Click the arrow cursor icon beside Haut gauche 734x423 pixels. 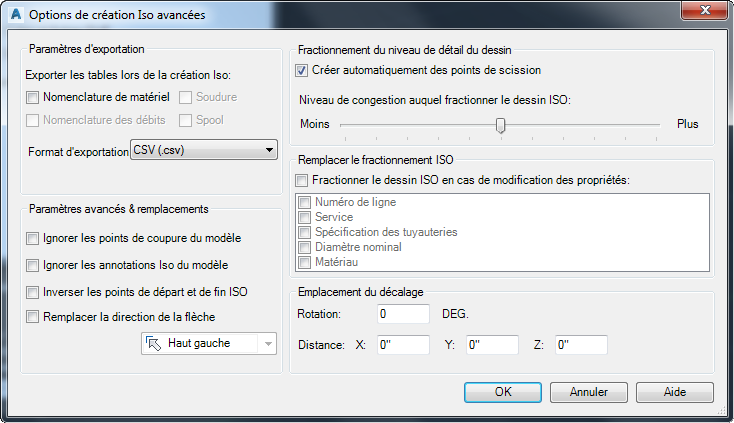point(153,343)
